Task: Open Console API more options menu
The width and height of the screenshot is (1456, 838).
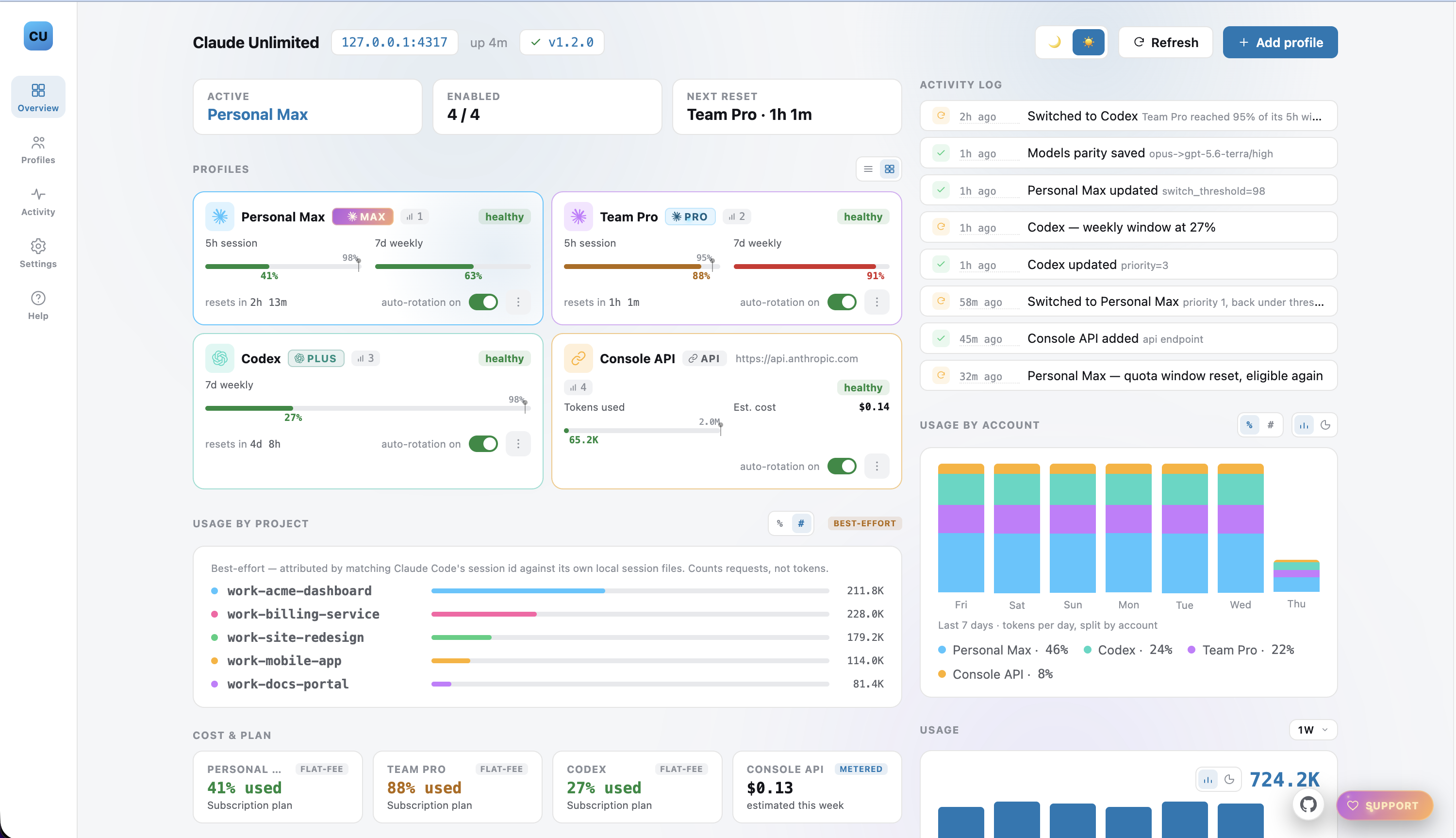Action: [x=877, y=466]
